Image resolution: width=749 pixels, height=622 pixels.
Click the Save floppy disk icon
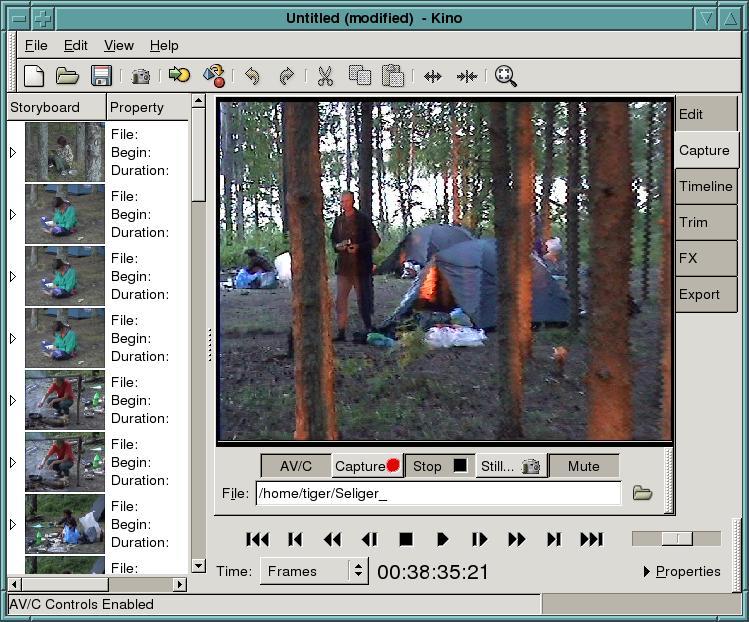click(101, 76)
